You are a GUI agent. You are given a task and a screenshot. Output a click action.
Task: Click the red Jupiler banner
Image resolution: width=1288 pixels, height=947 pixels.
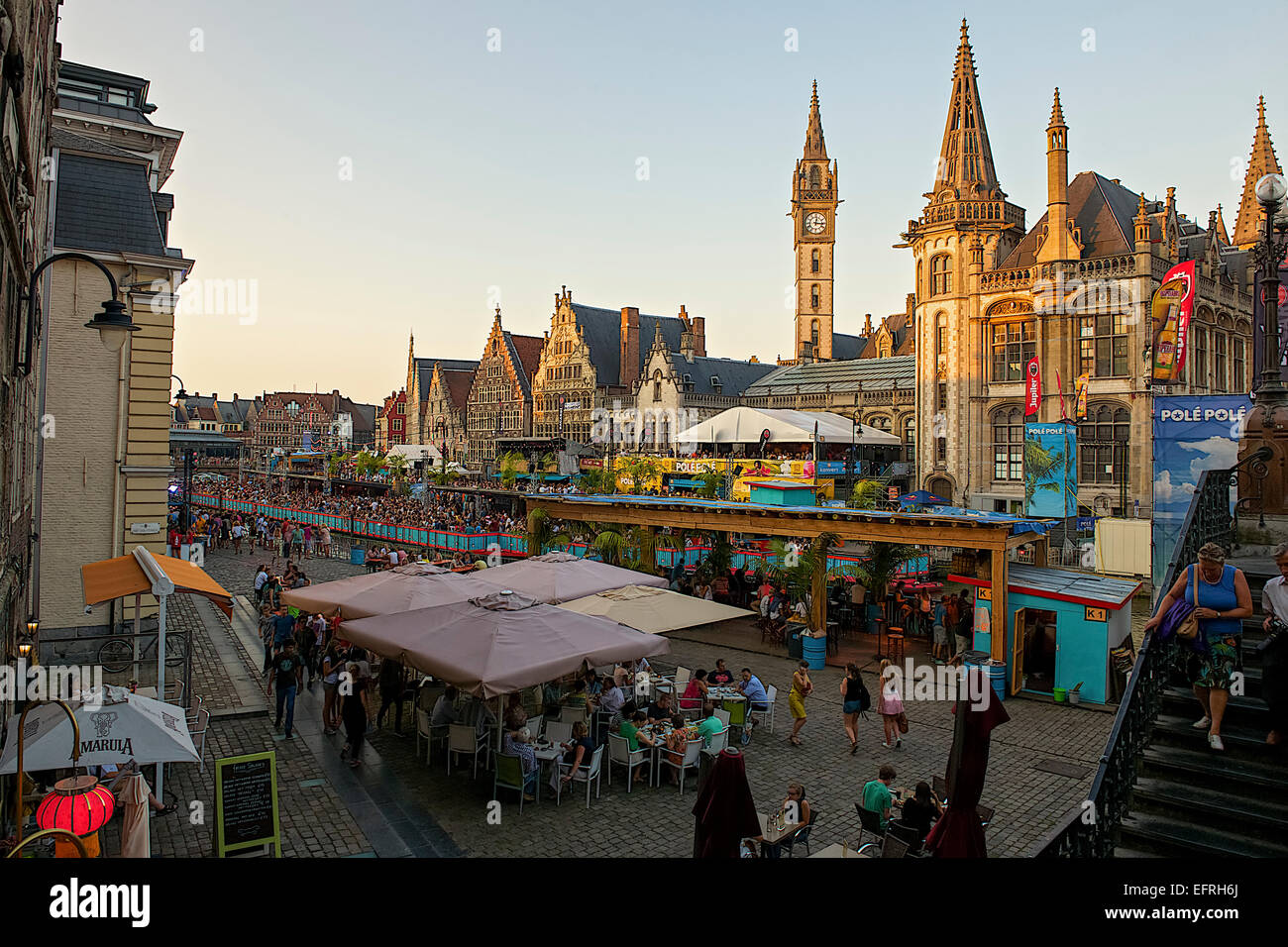(1032, 386)
